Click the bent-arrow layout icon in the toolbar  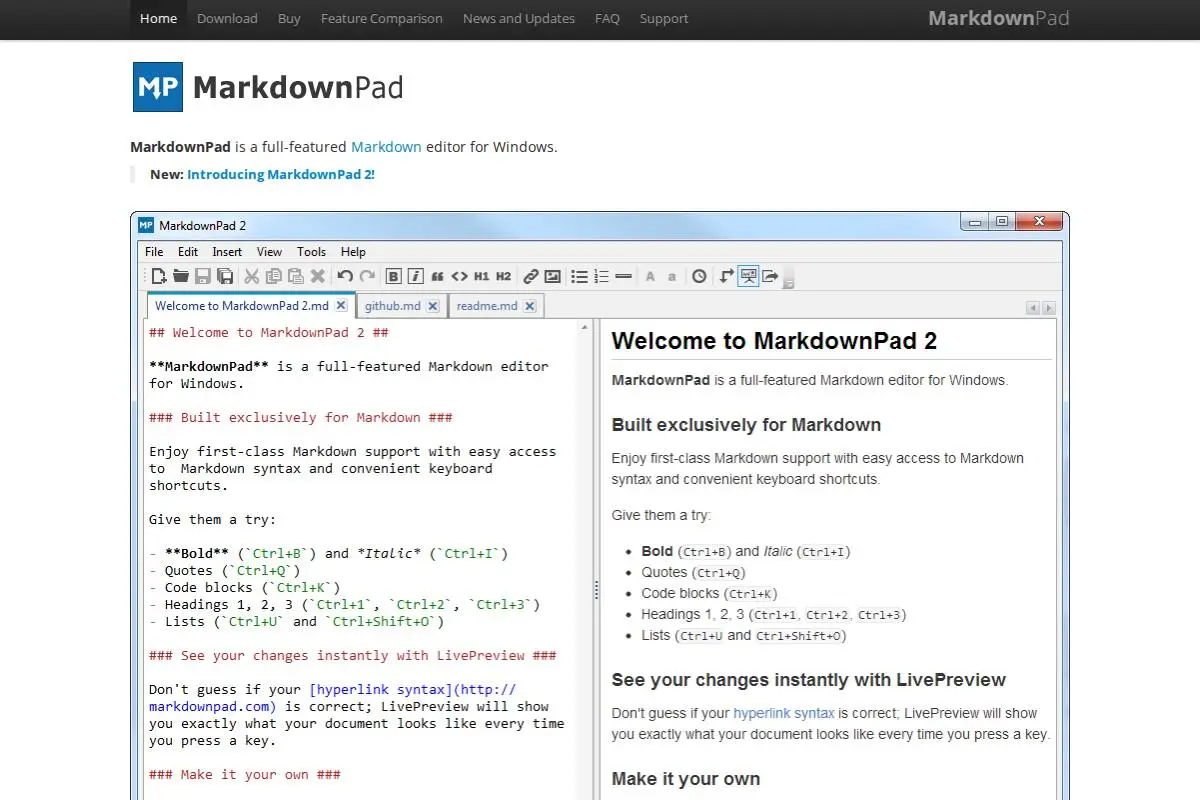tap(726, 276)
